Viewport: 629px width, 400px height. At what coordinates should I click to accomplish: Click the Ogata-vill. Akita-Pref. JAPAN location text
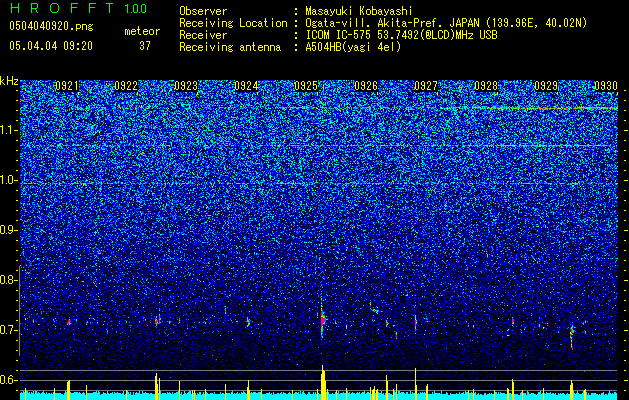click(x=446, y=23)
